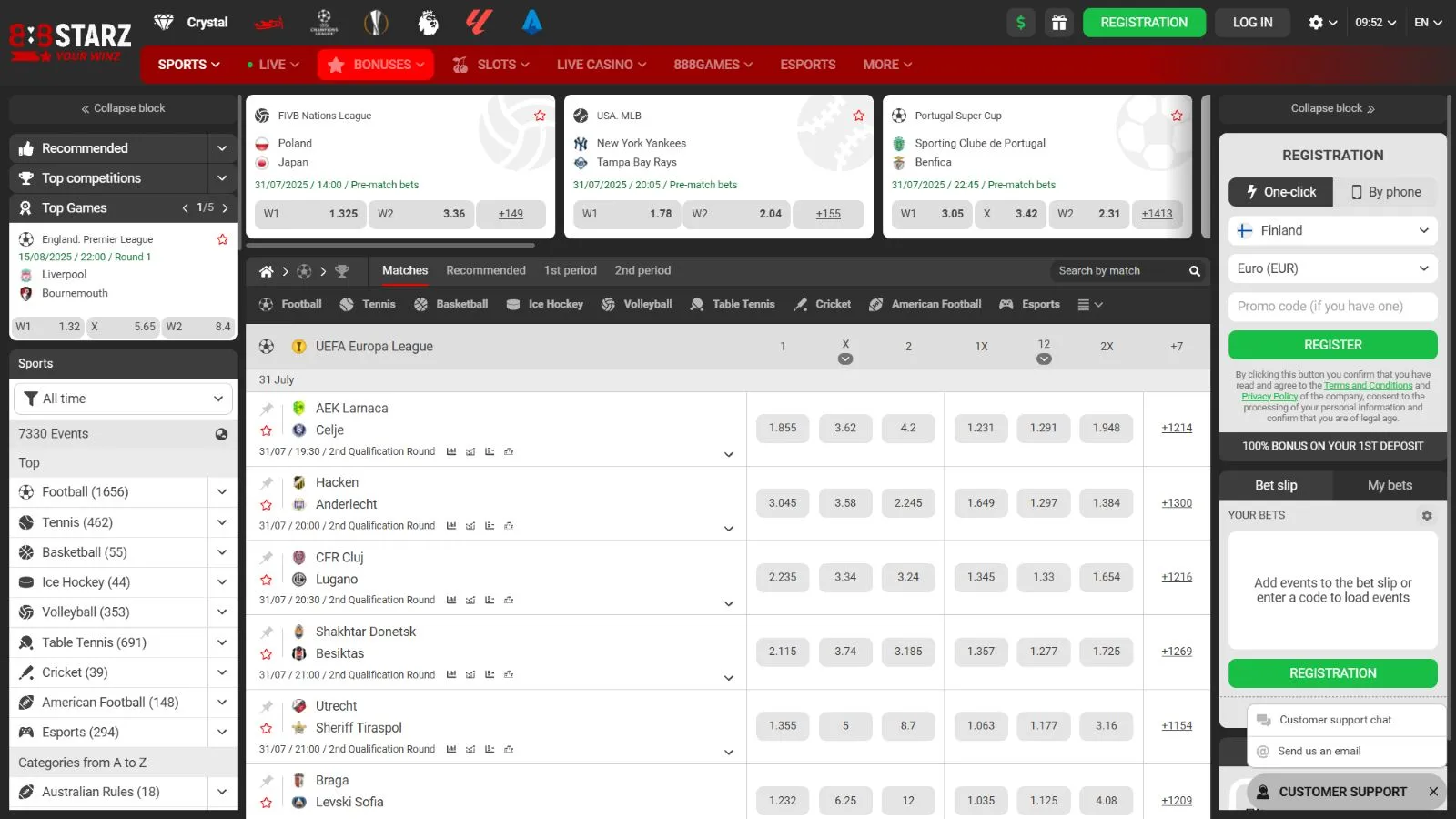This screenshot has width=1456, height=819.
Task: Open the Terms and Conditions link
Action: pyautogui.click(x=1368, y=386)
